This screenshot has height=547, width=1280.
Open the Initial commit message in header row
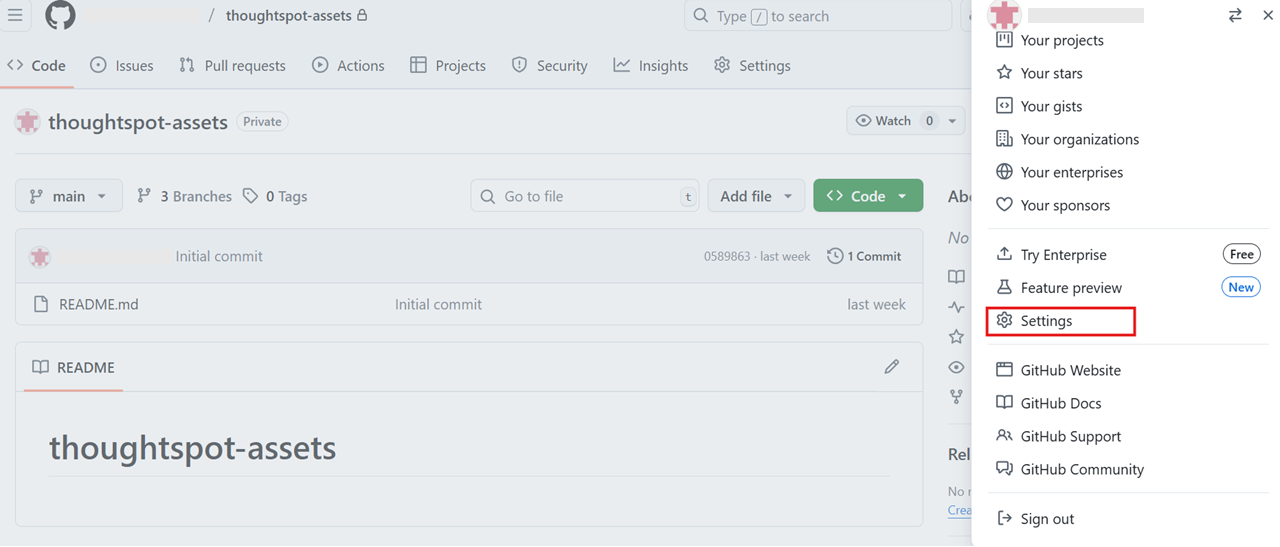click(x=219, y=256)
